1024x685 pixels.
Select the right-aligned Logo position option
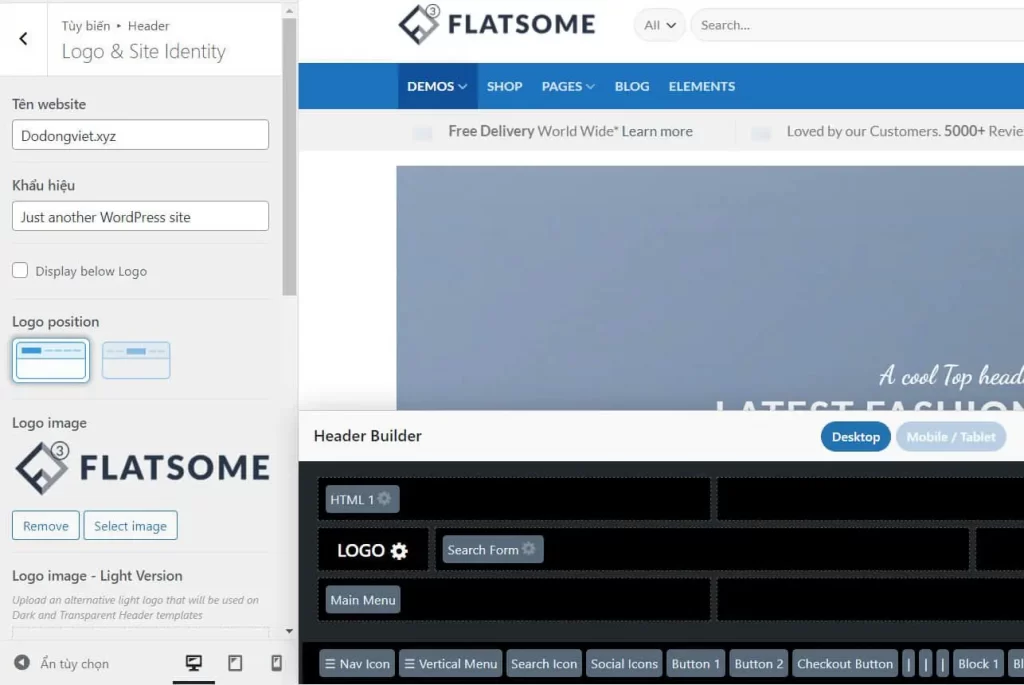(x=136, y=360)
